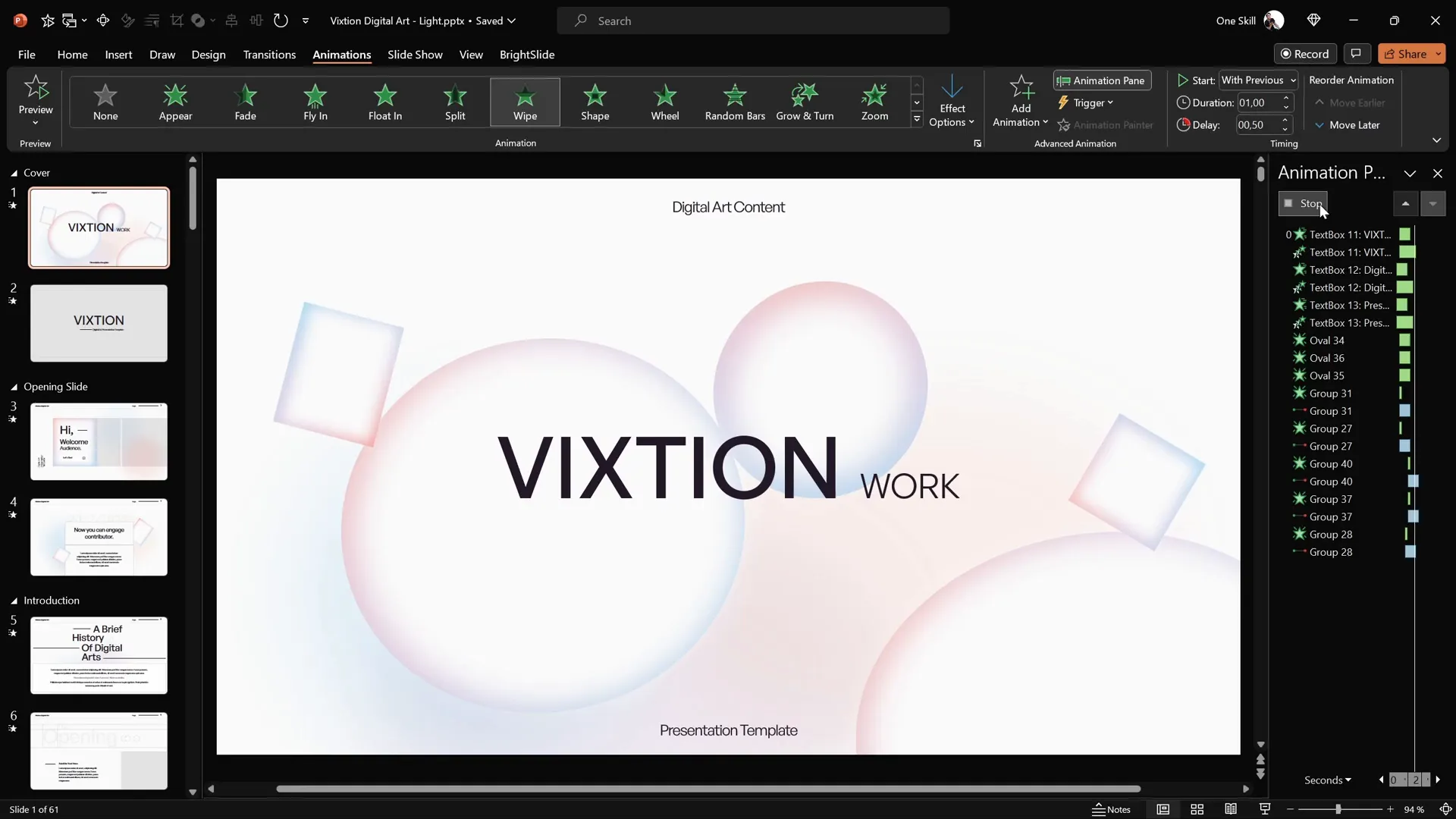Image resolution: width=1456 pixels, height=819 pixels.
Task: Switch to Slide Sorter view
Action: [x=1197, y=809]
